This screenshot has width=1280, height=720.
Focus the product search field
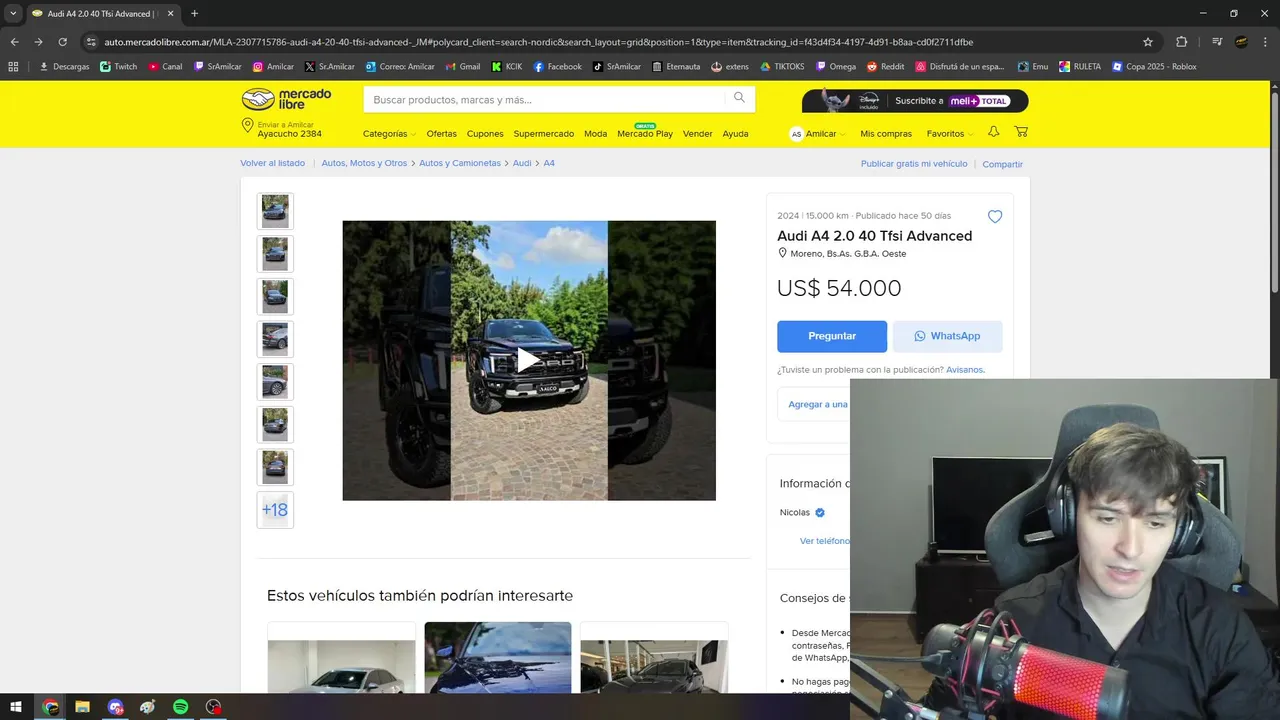click(x=546, y=99)
